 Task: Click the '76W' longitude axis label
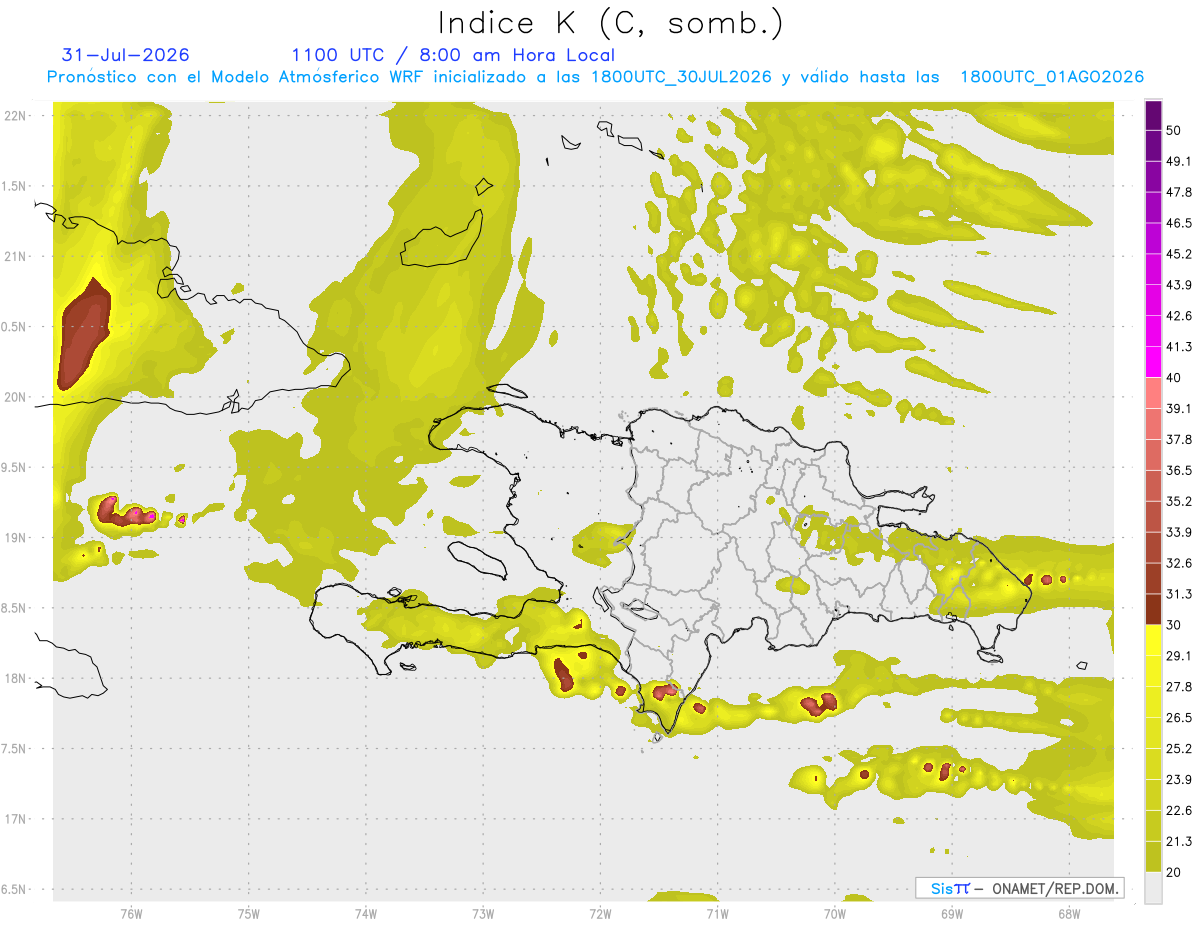pos(131,913)
